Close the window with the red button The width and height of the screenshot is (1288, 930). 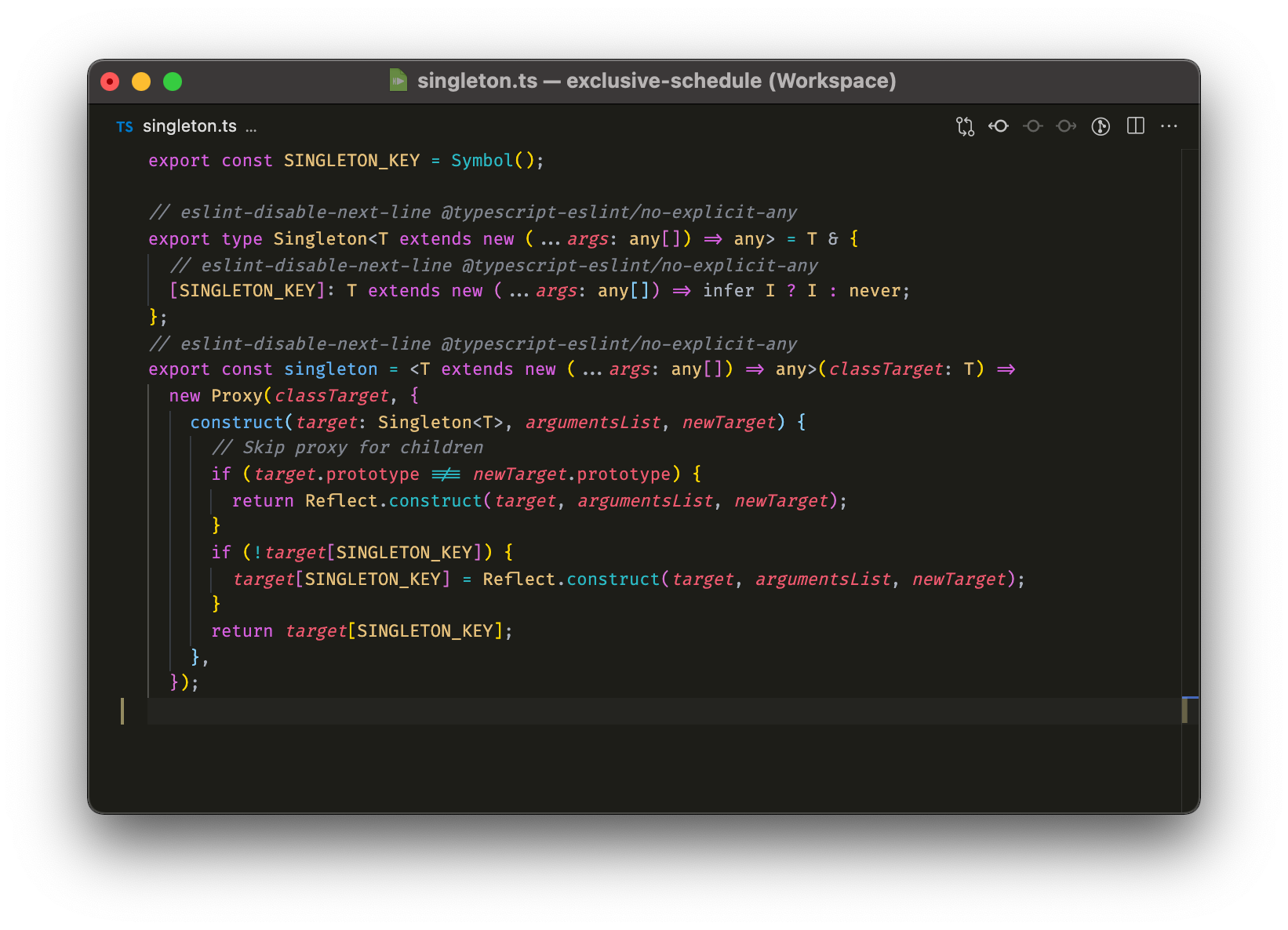pos(110,82)
